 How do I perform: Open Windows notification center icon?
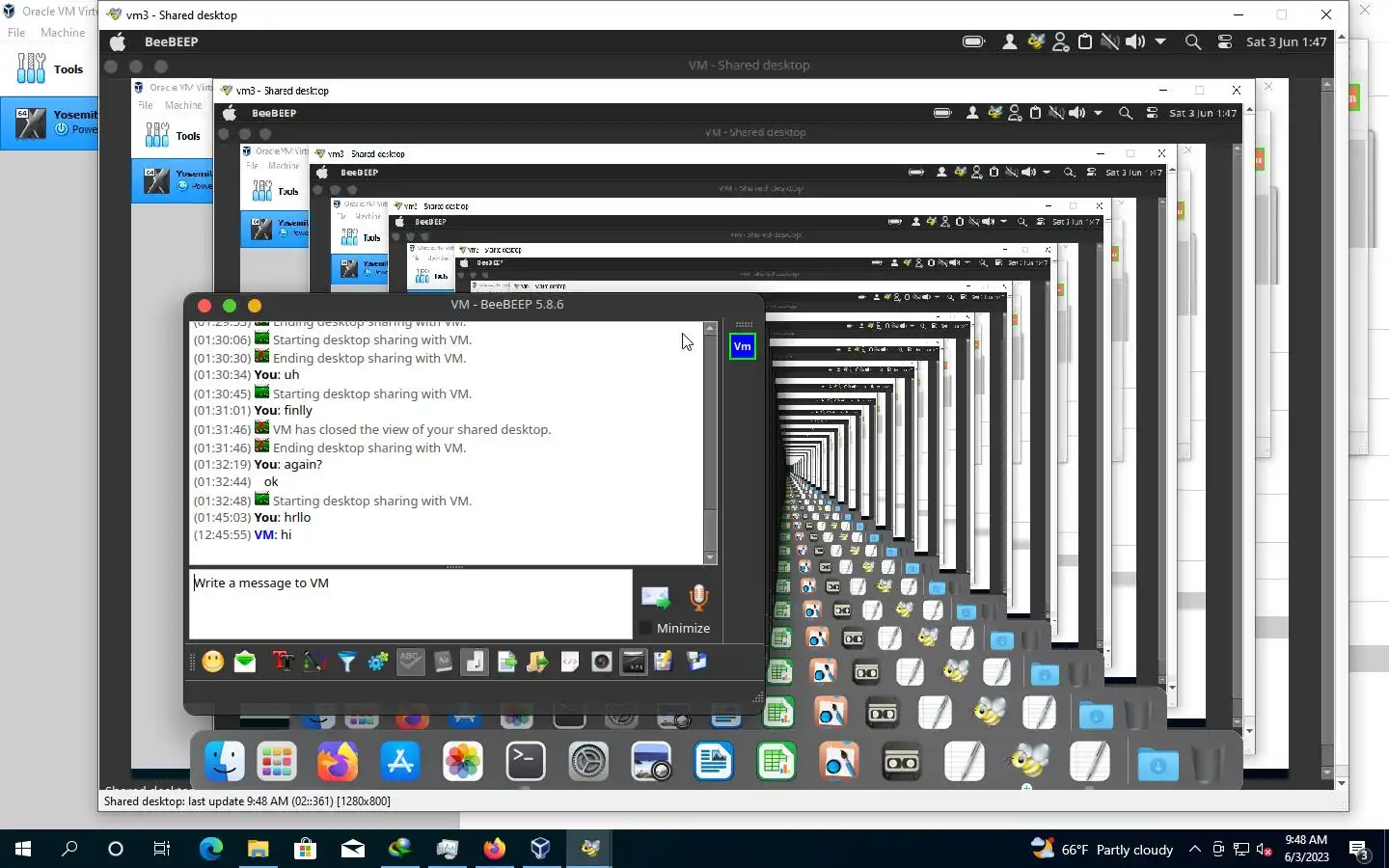pyautogui.click(x=1359, y=850)
